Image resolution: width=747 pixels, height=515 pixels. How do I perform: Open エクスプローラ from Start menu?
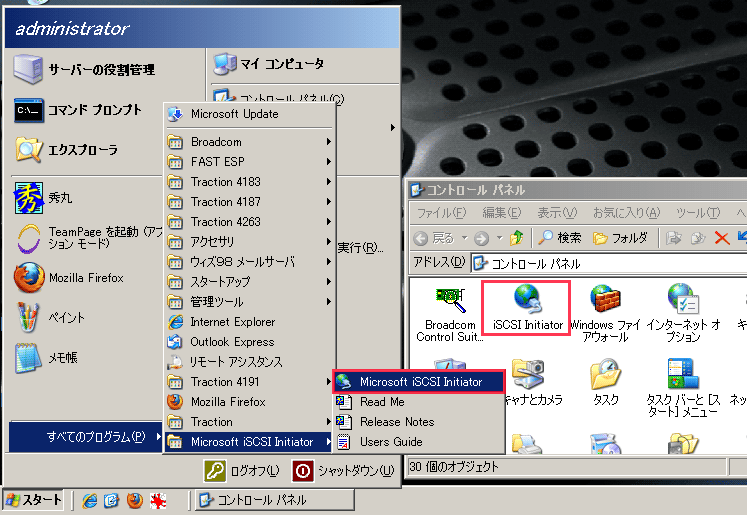(67, 150)
